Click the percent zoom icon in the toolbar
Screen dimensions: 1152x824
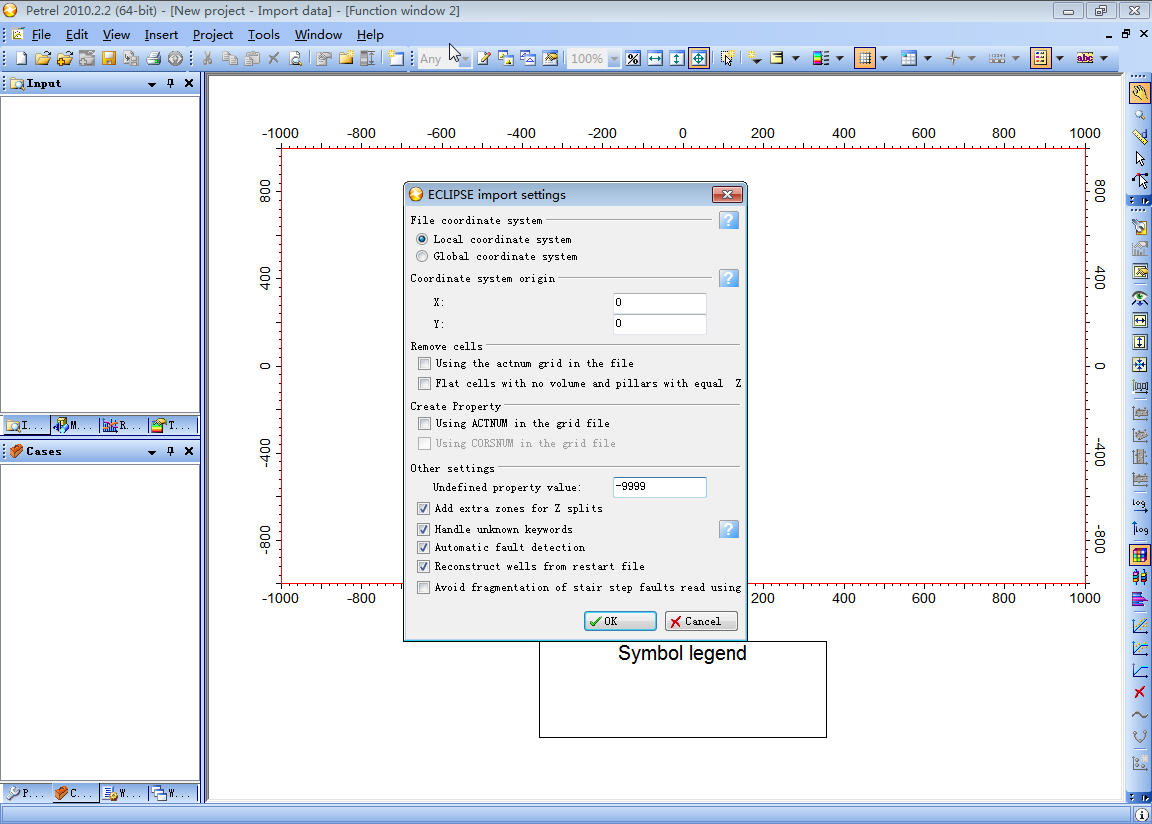(633, 59)
